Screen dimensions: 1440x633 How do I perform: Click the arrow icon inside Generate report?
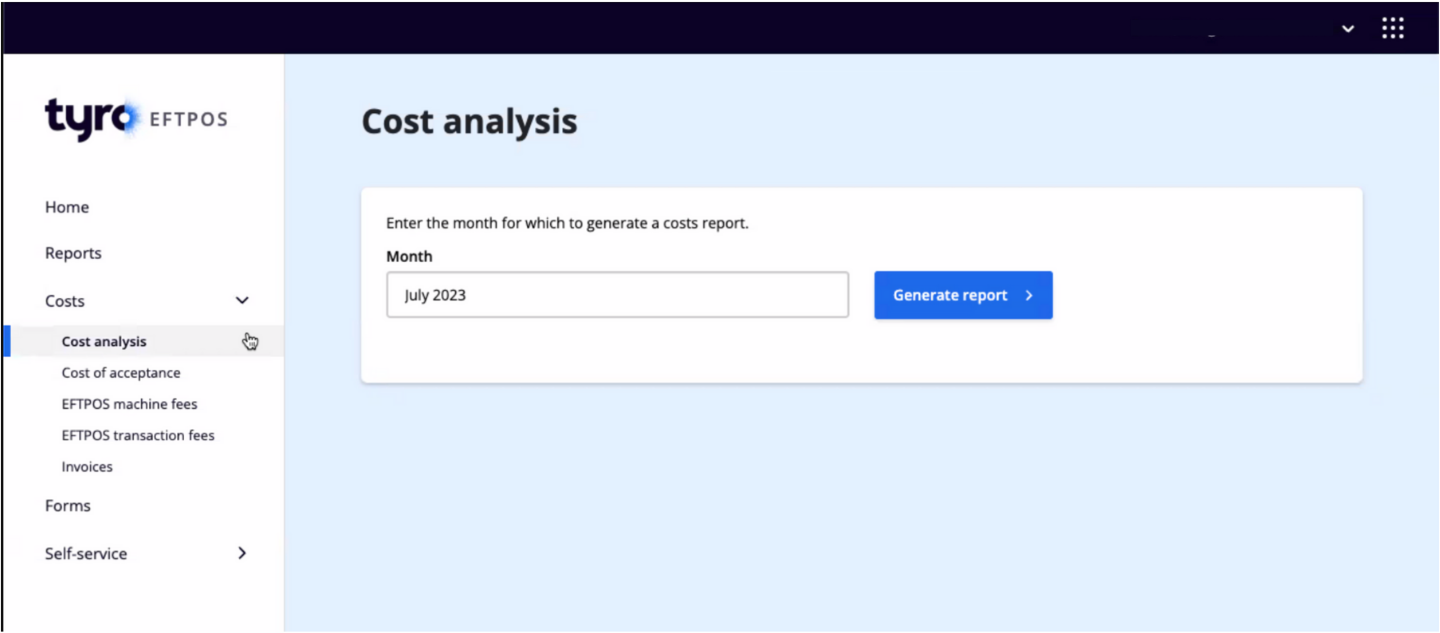[x=1029, y=296]
